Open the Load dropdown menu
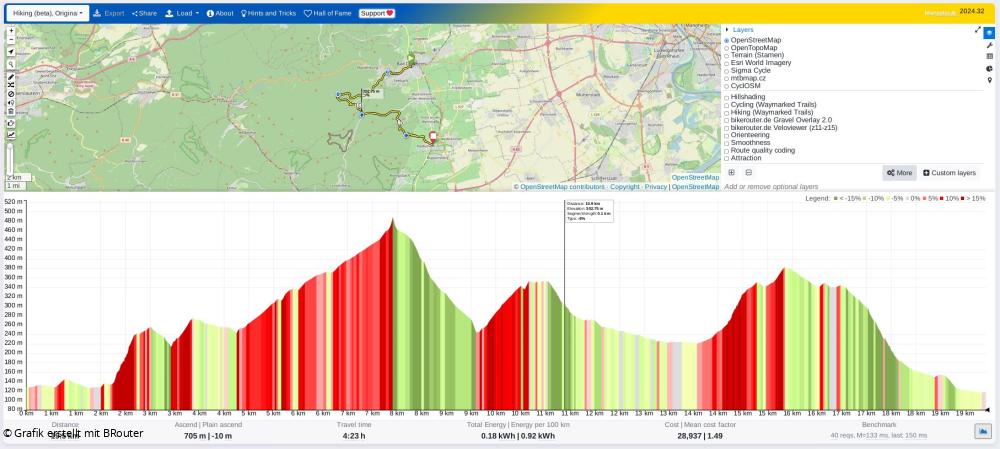 click(182, 13)
